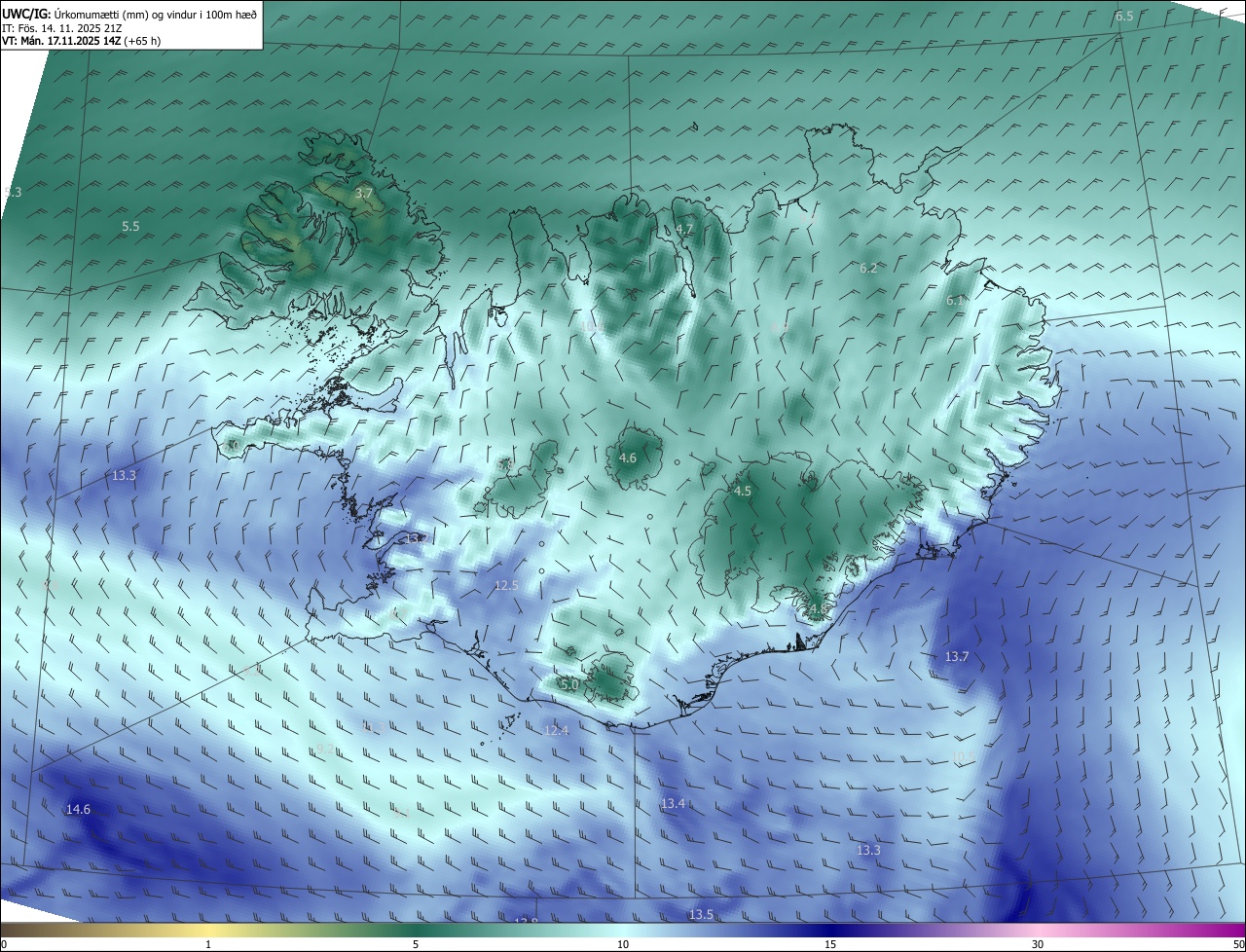Click the '50' tick on the colour scale
Screen dimensions: 1246x952
[x=1238, y=944]
